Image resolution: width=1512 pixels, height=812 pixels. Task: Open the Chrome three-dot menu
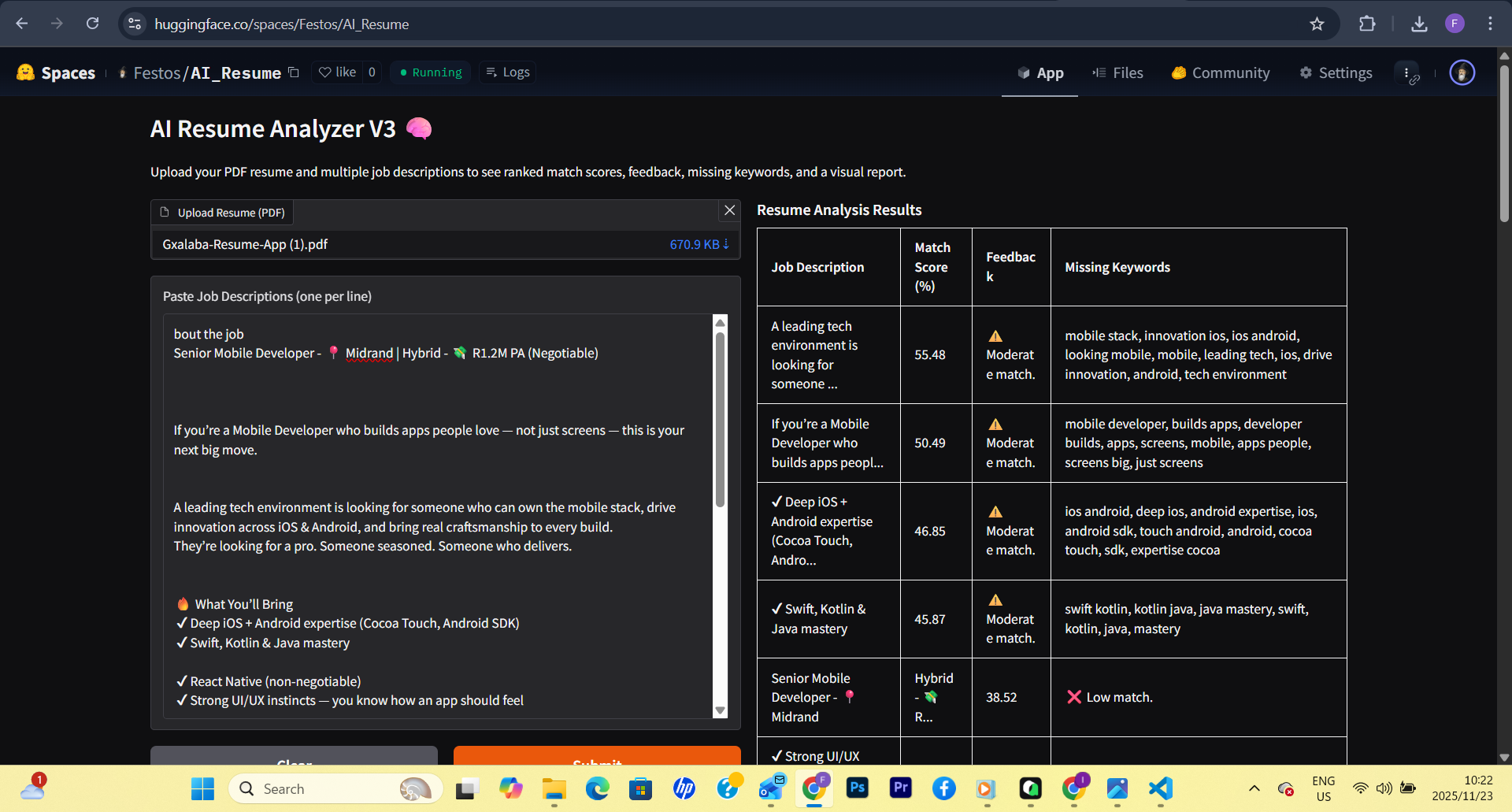1490,24
